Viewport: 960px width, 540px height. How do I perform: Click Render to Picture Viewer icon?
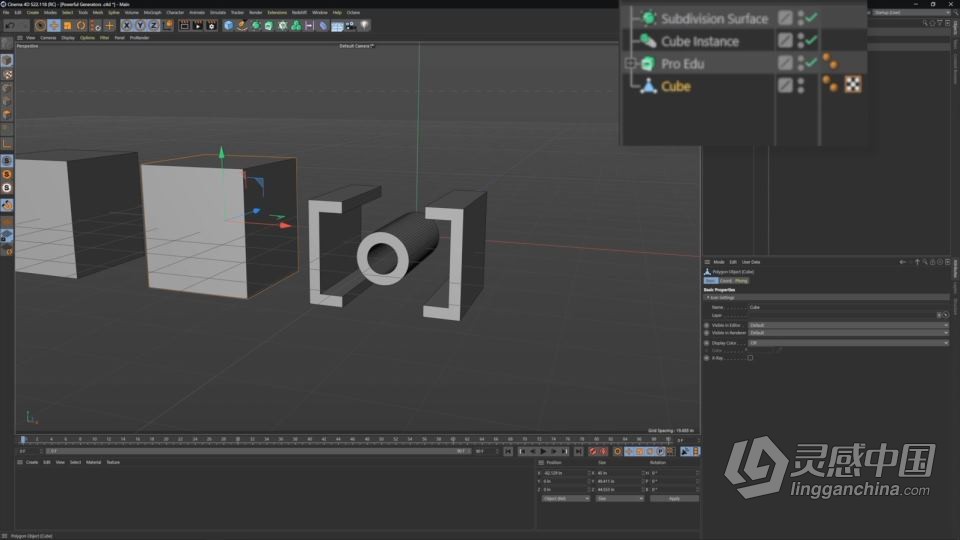(198, 26)
